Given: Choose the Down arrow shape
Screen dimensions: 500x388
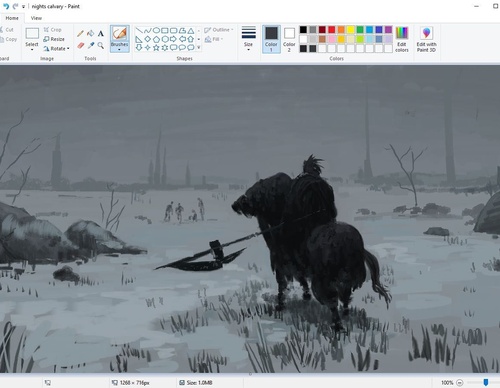Looking at the screenshot, I should pos(139,47).
